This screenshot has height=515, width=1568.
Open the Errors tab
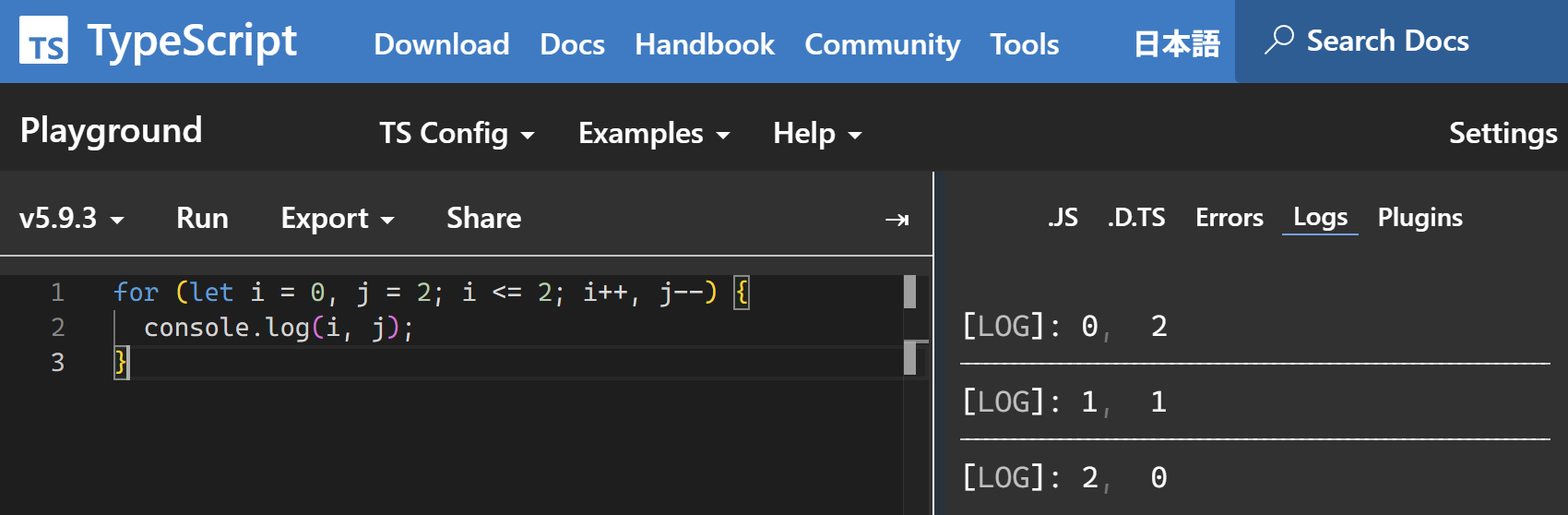click(x=1229, y=218)
